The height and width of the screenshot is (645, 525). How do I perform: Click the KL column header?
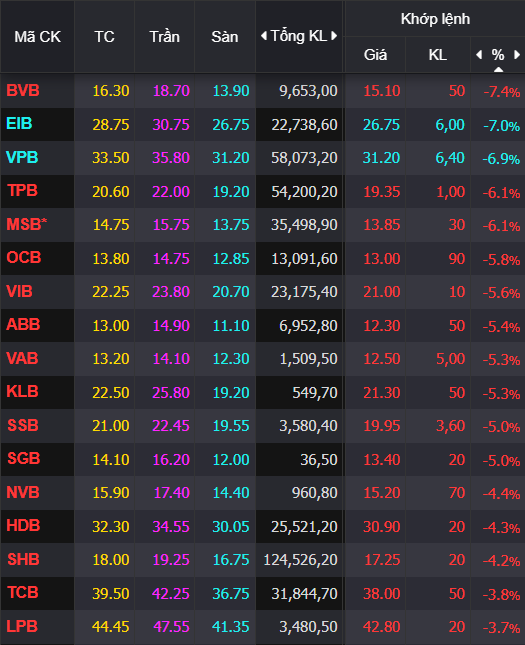click(438, 55)
